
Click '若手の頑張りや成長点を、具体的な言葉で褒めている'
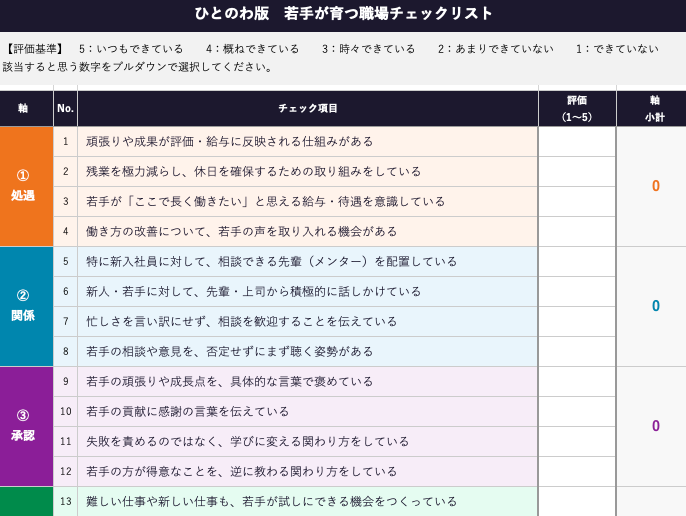coord(230,381)
